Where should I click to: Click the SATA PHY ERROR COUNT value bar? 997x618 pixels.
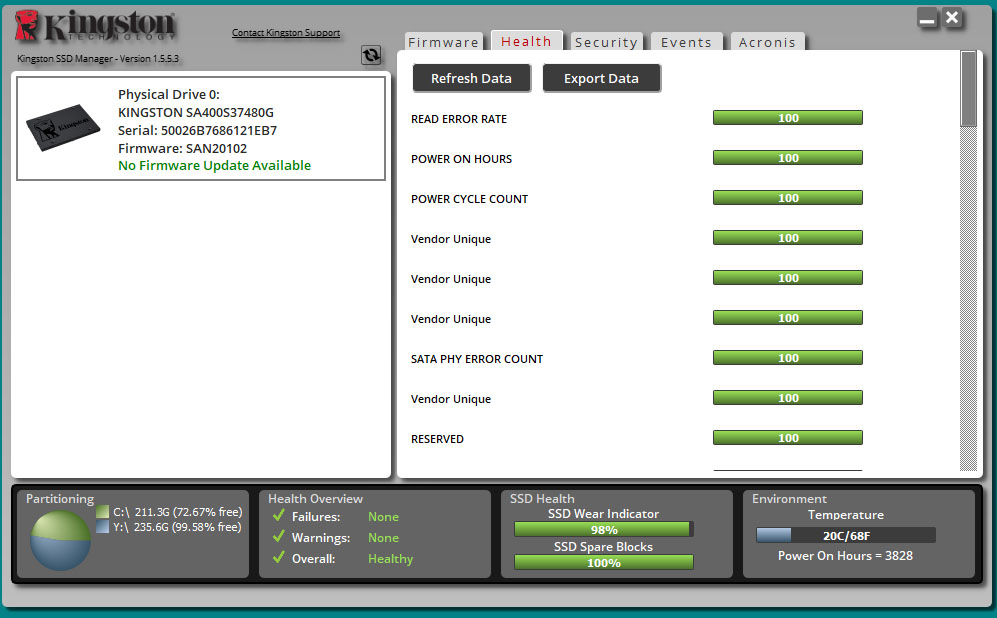click(788, 358)
